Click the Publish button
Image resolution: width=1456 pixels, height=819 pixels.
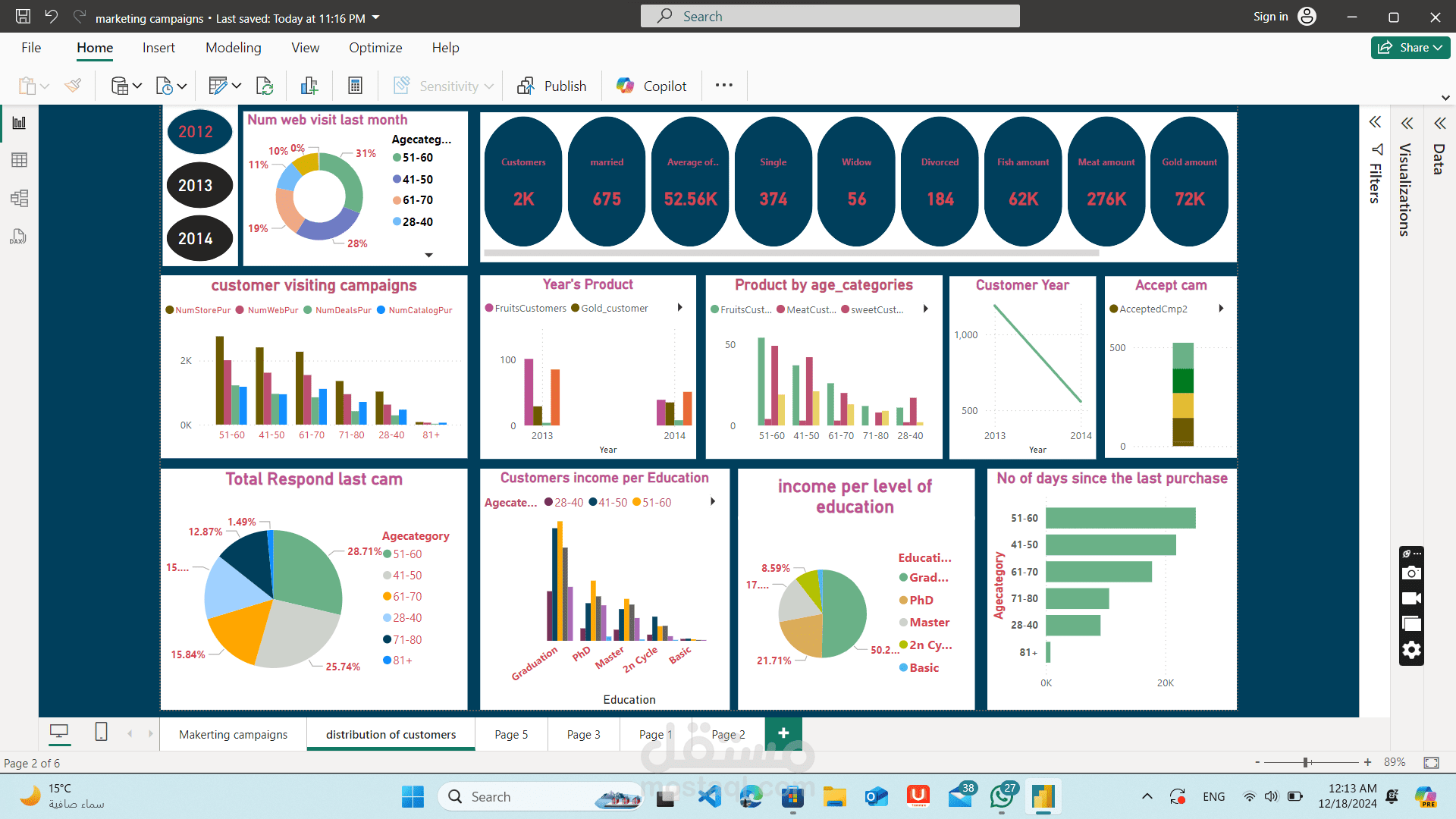point(551,86)
